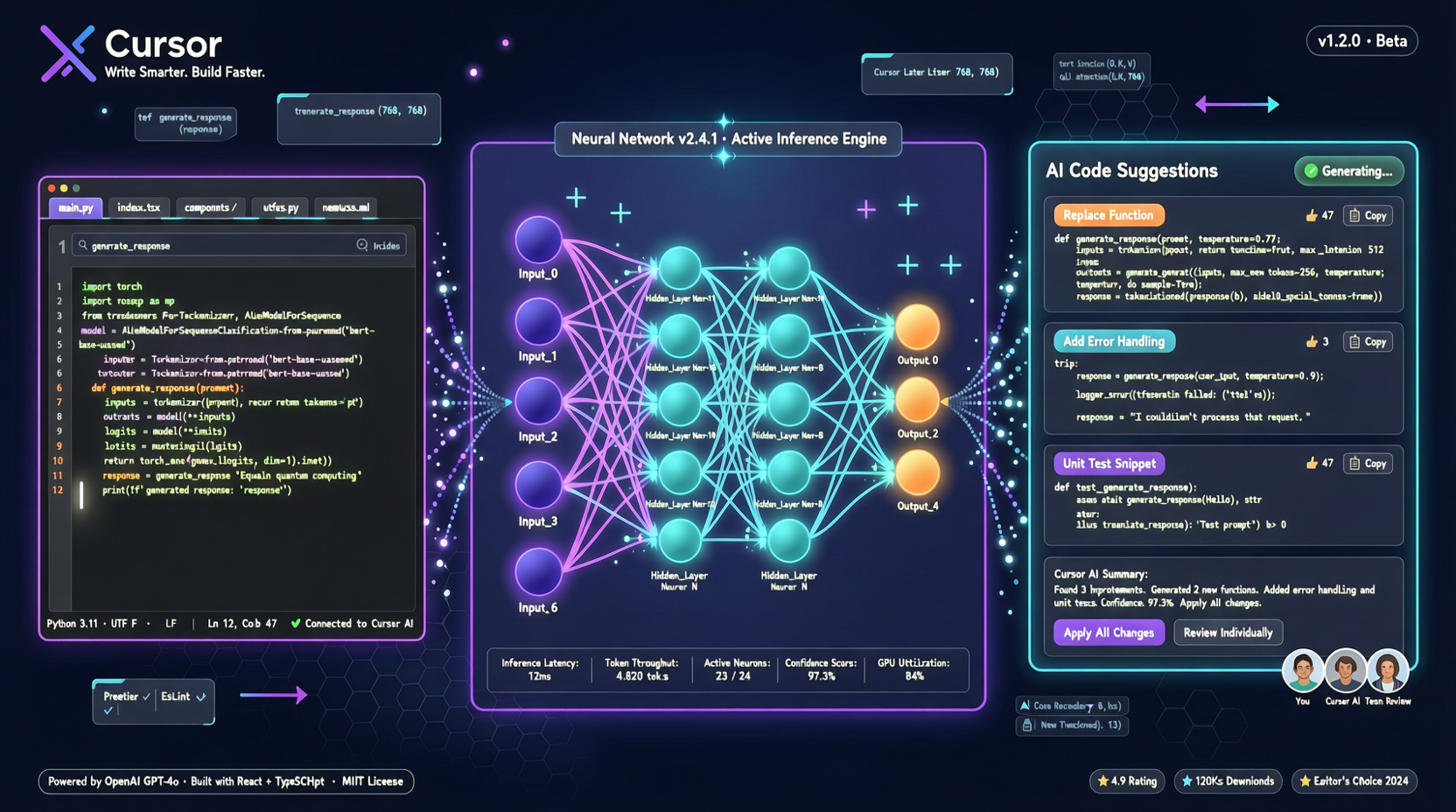Switch to the utfes.py tab

(x=281, y=207)
